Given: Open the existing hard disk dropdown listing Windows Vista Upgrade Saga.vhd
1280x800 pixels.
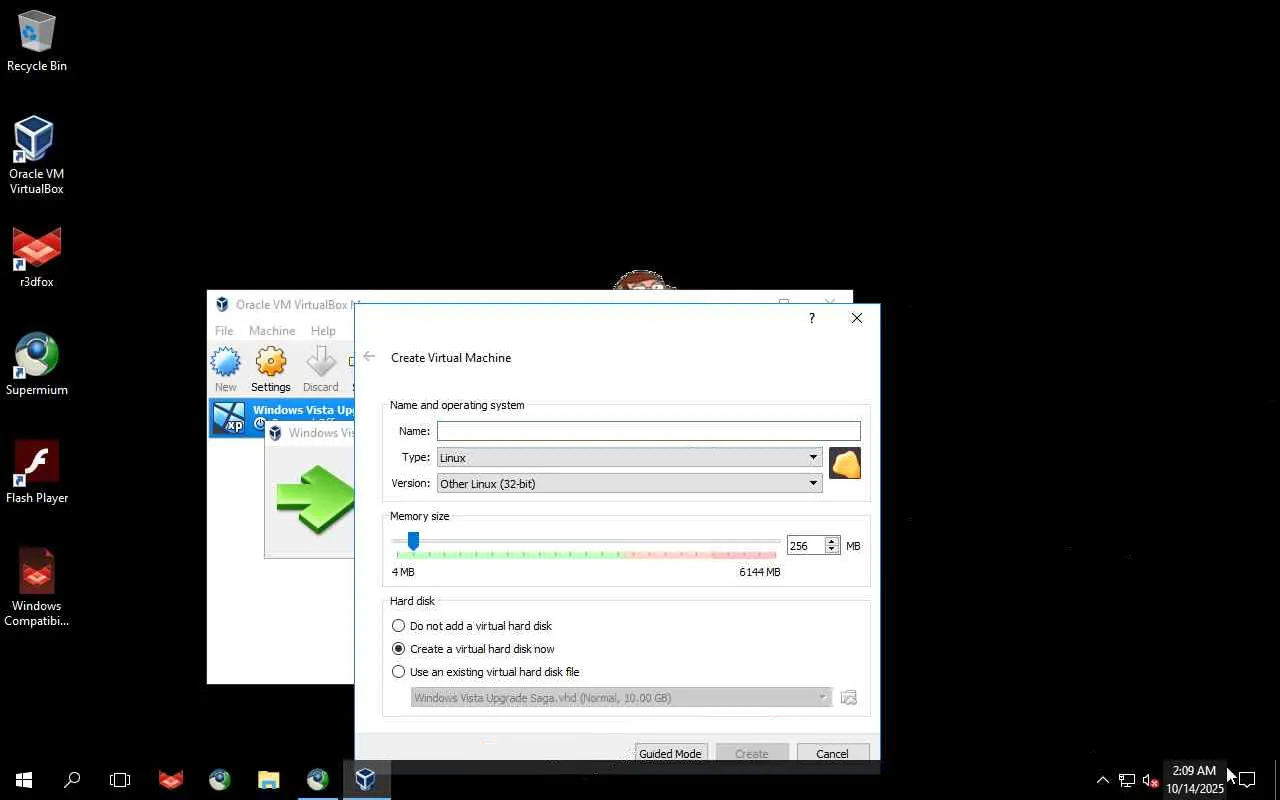Looking at the screenshot, I should [621, 697].
